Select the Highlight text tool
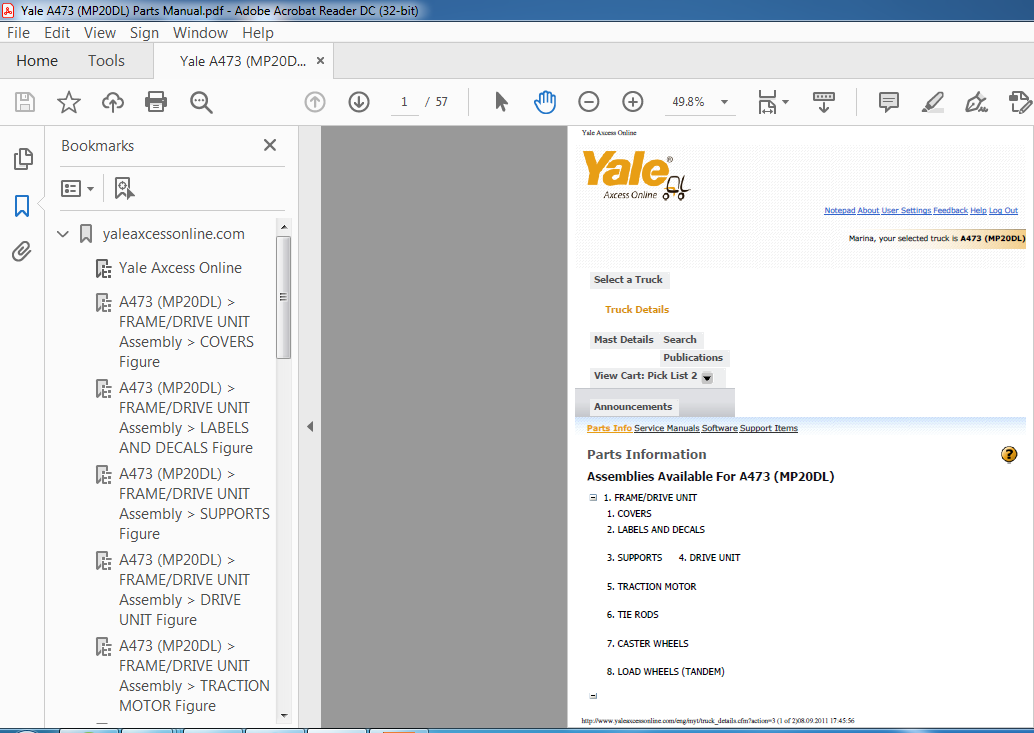The width and height of the screenshot is (1034, 733). [x=932, y=102]
